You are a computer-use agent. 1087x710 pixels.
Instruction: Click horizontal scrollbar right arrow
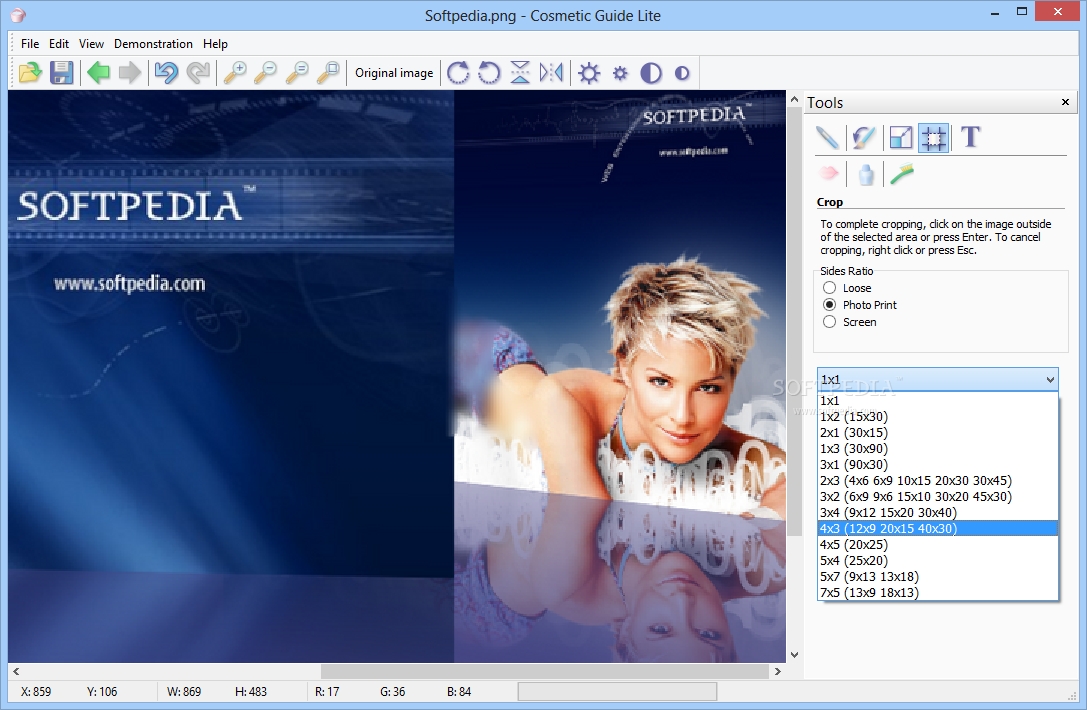[778, 671]
